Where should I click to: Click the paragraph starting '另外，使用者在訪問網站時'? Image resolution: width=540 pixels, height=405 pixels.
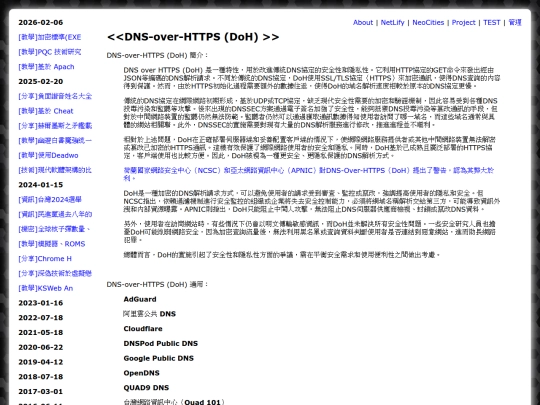click(x=310, y=232)
